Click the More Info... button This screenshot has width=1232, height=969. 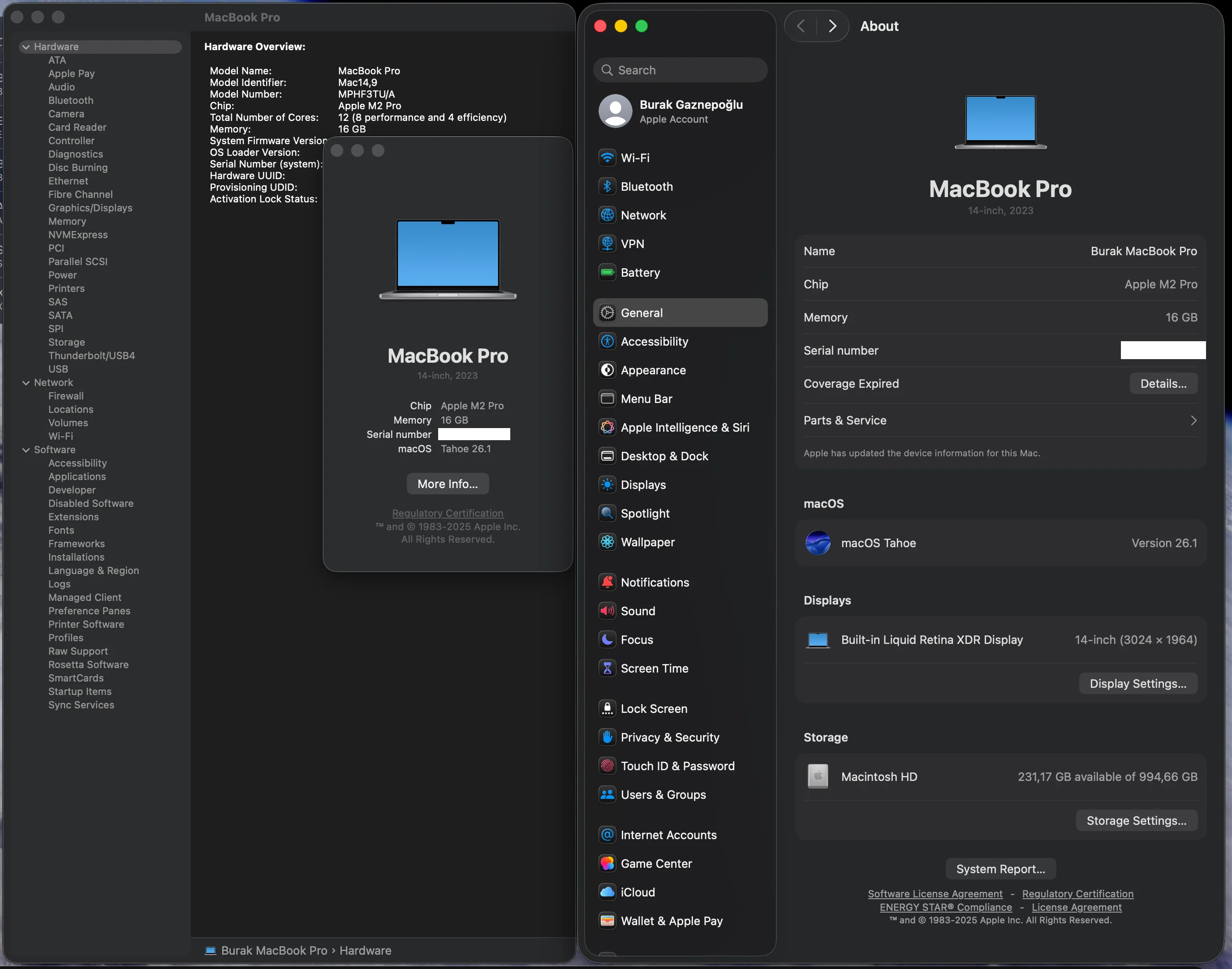point(447,484)
